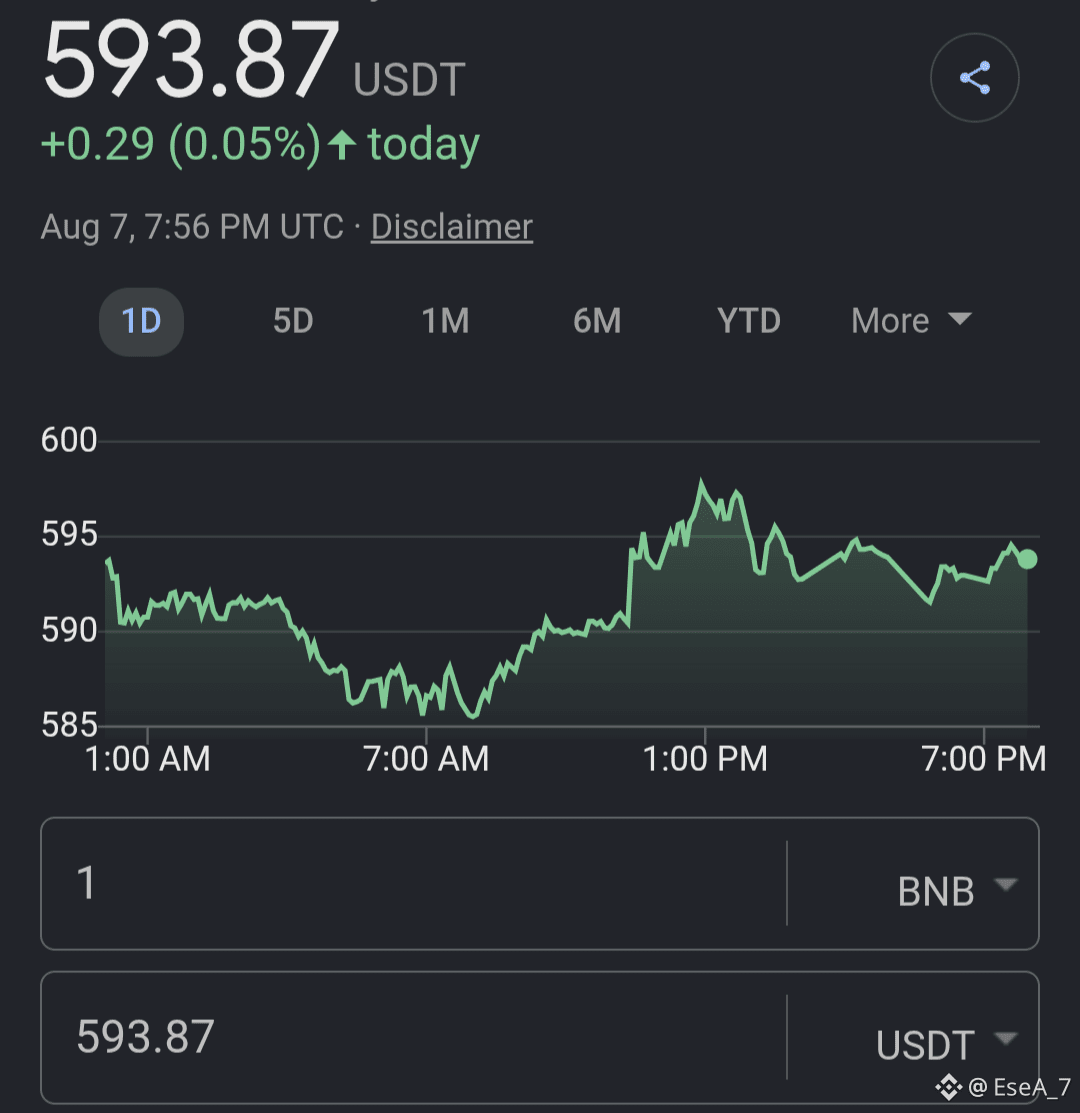
Task: Click the 7:00 AM axis label
Action: [426, 759]
